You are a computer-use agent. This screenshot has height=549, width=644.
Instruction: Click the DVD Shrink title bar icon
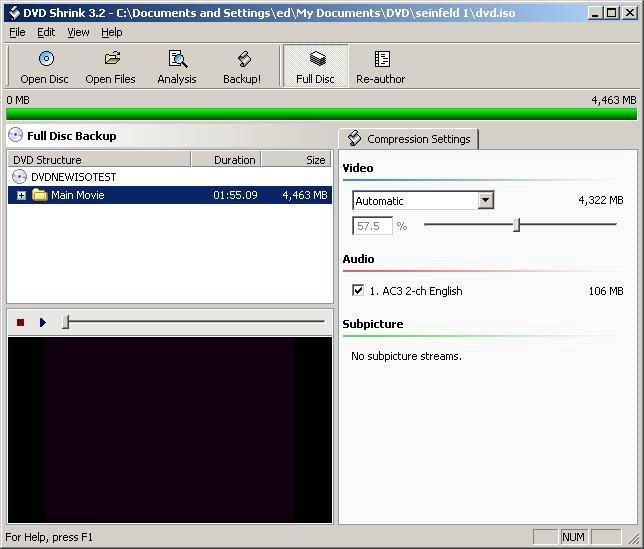click(14, 13)
